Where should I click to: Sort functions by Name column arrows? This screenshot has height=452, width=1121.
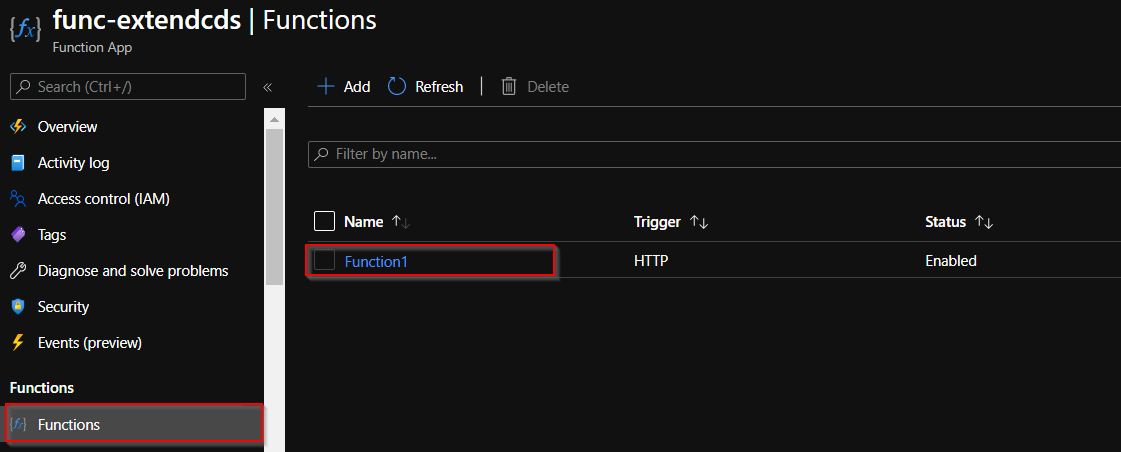pyautogui.click(x=401, y=222)
